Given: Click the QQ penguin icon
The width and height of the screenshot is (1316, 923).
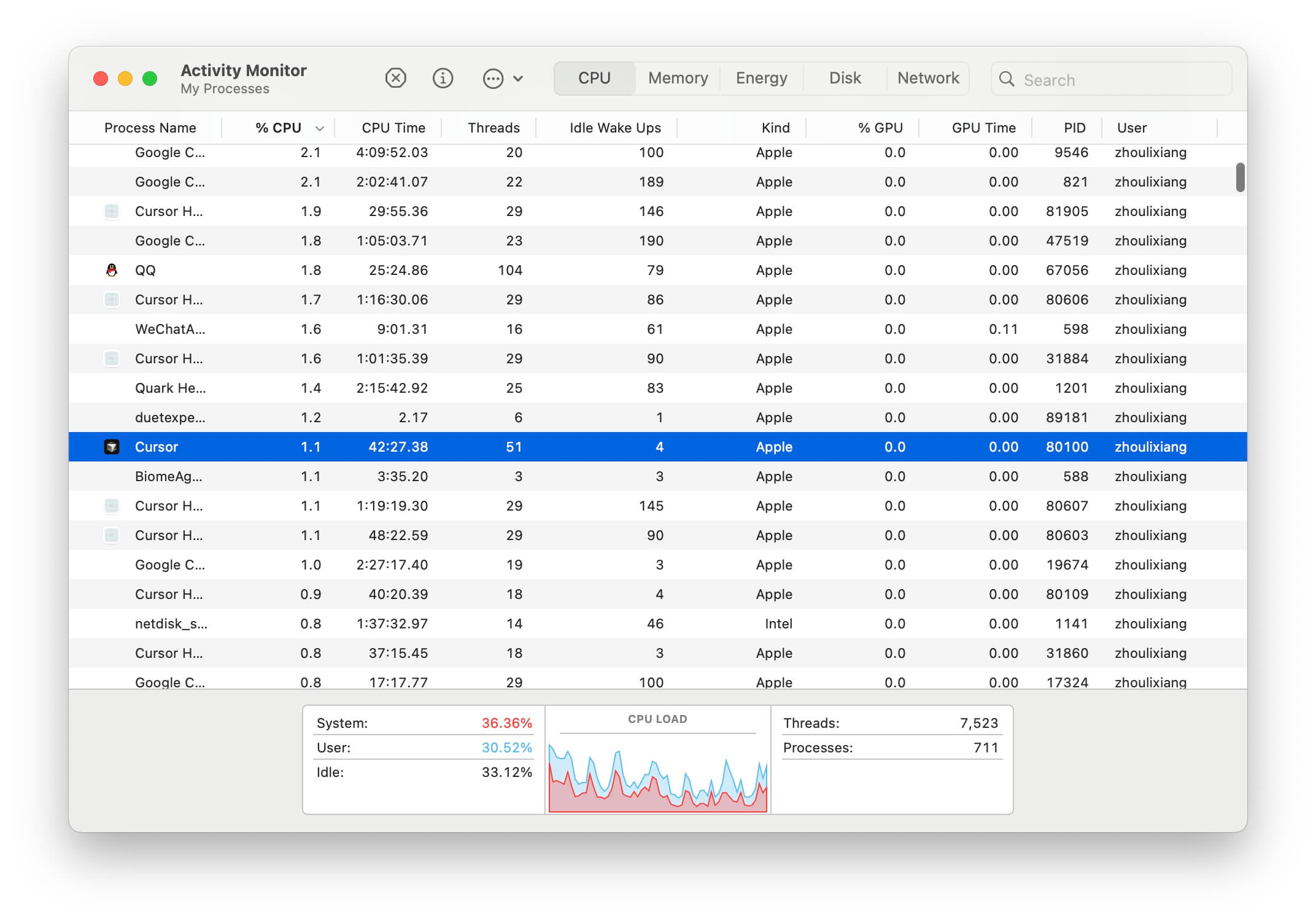Looking at the screenshot, I should click(x=112, y=270).
